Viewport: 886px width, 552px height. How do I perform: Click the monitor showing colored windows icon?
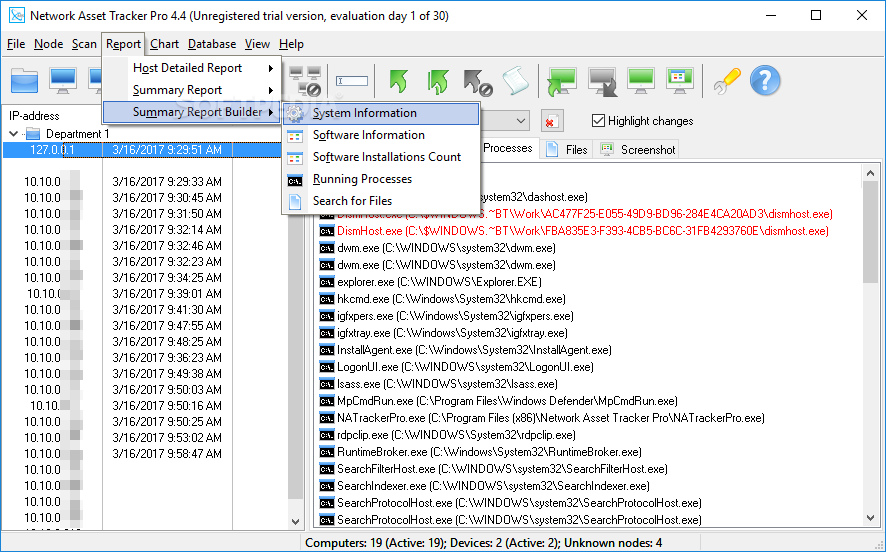(x=680, y=81)
